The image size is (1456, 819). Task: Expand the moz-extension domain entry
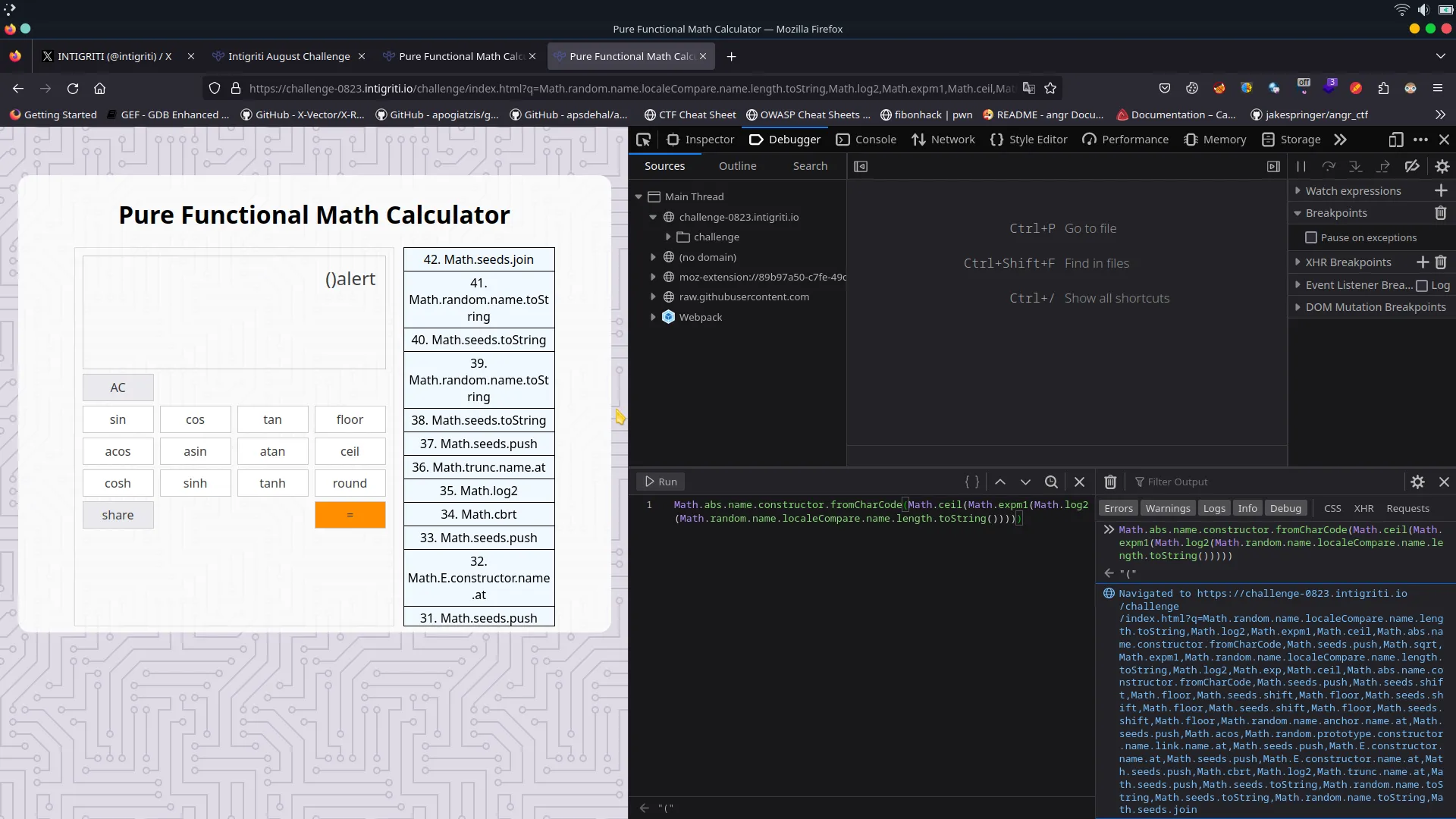tap(654, 276)
